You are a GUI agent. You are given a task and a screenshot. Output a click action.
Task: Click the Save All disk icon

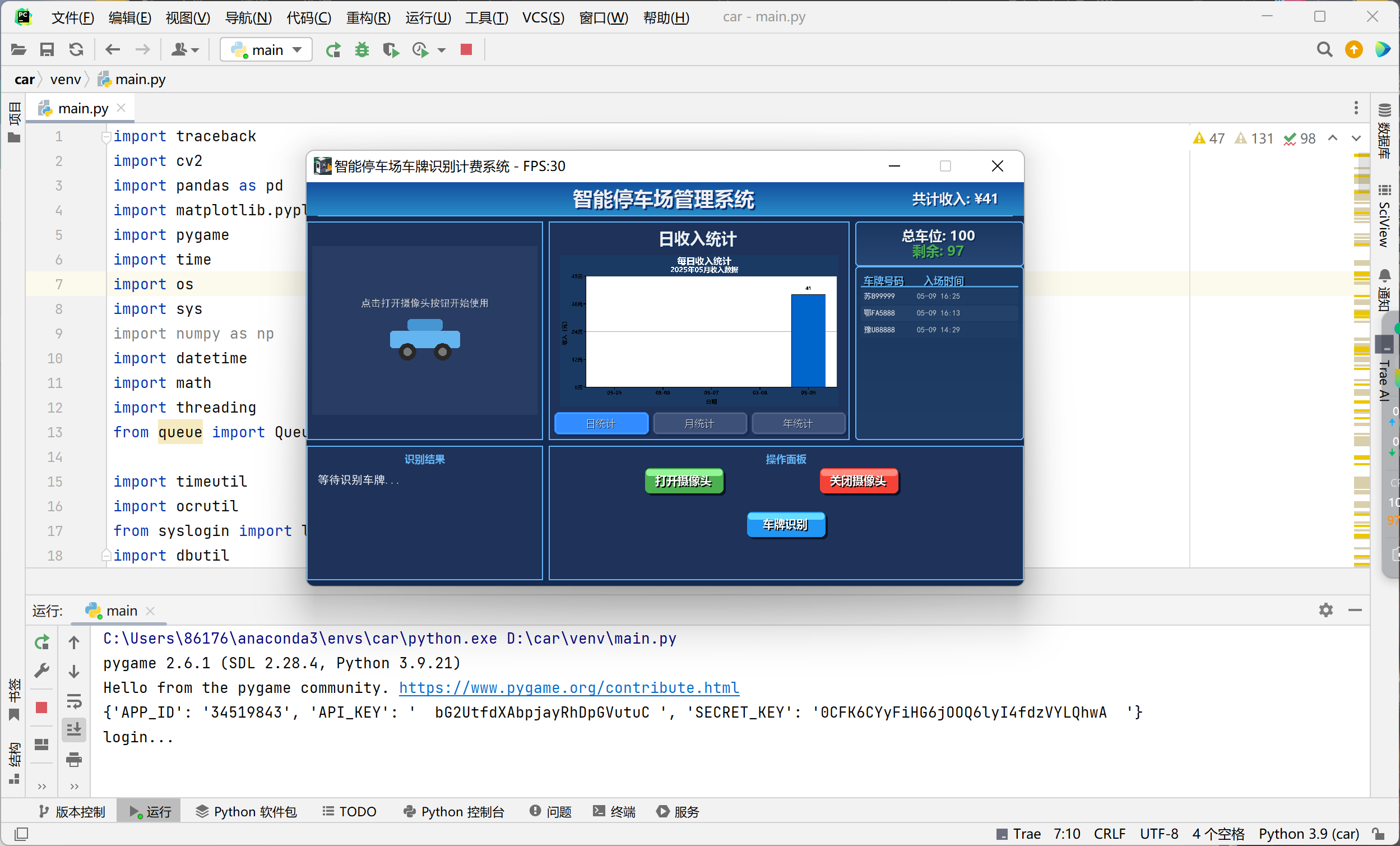coord(47,50)
